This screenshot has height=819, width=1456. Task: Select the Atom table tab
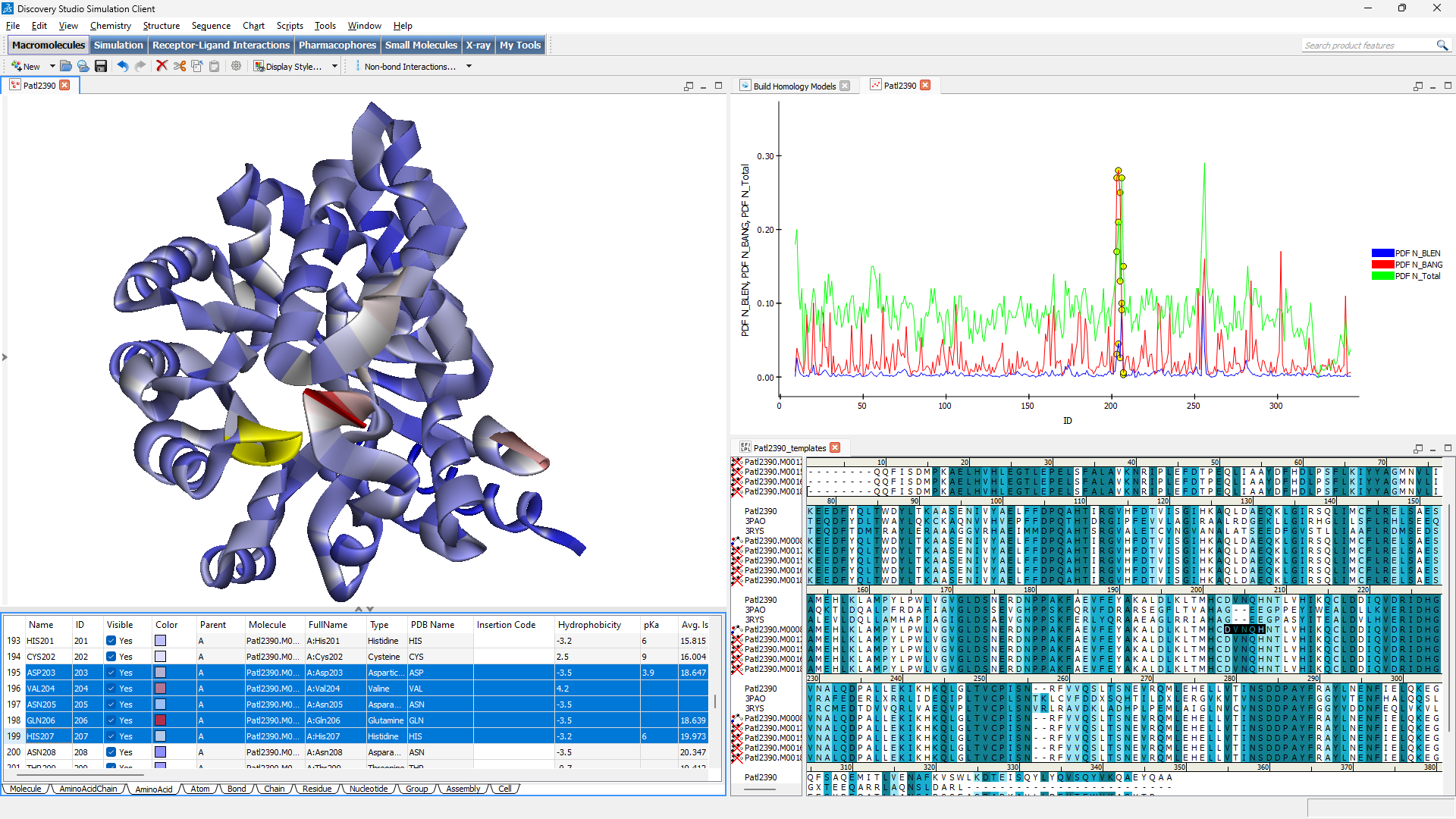pos(200,789)
